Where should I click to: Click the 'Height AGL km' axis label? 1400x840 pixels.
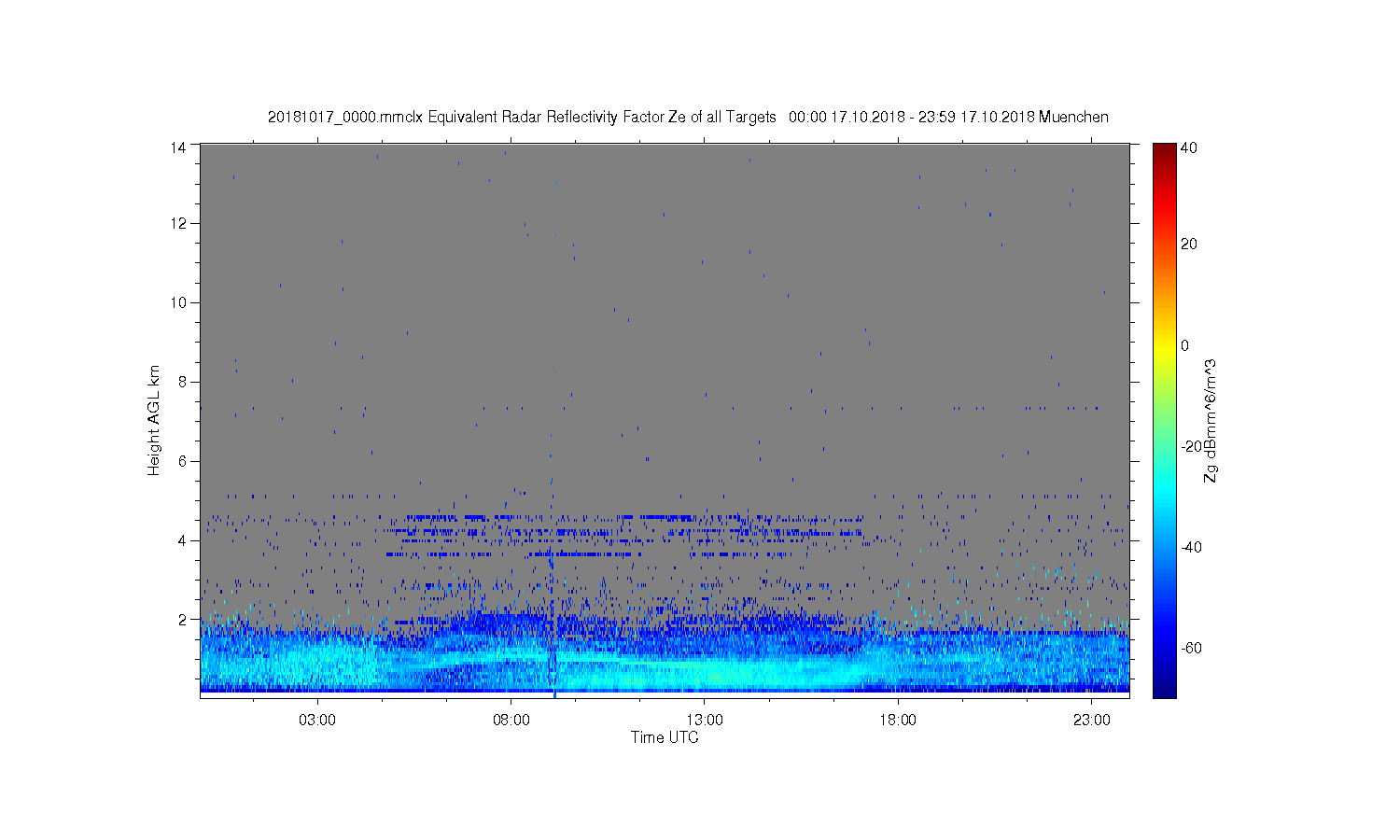[x=153, y=420]
